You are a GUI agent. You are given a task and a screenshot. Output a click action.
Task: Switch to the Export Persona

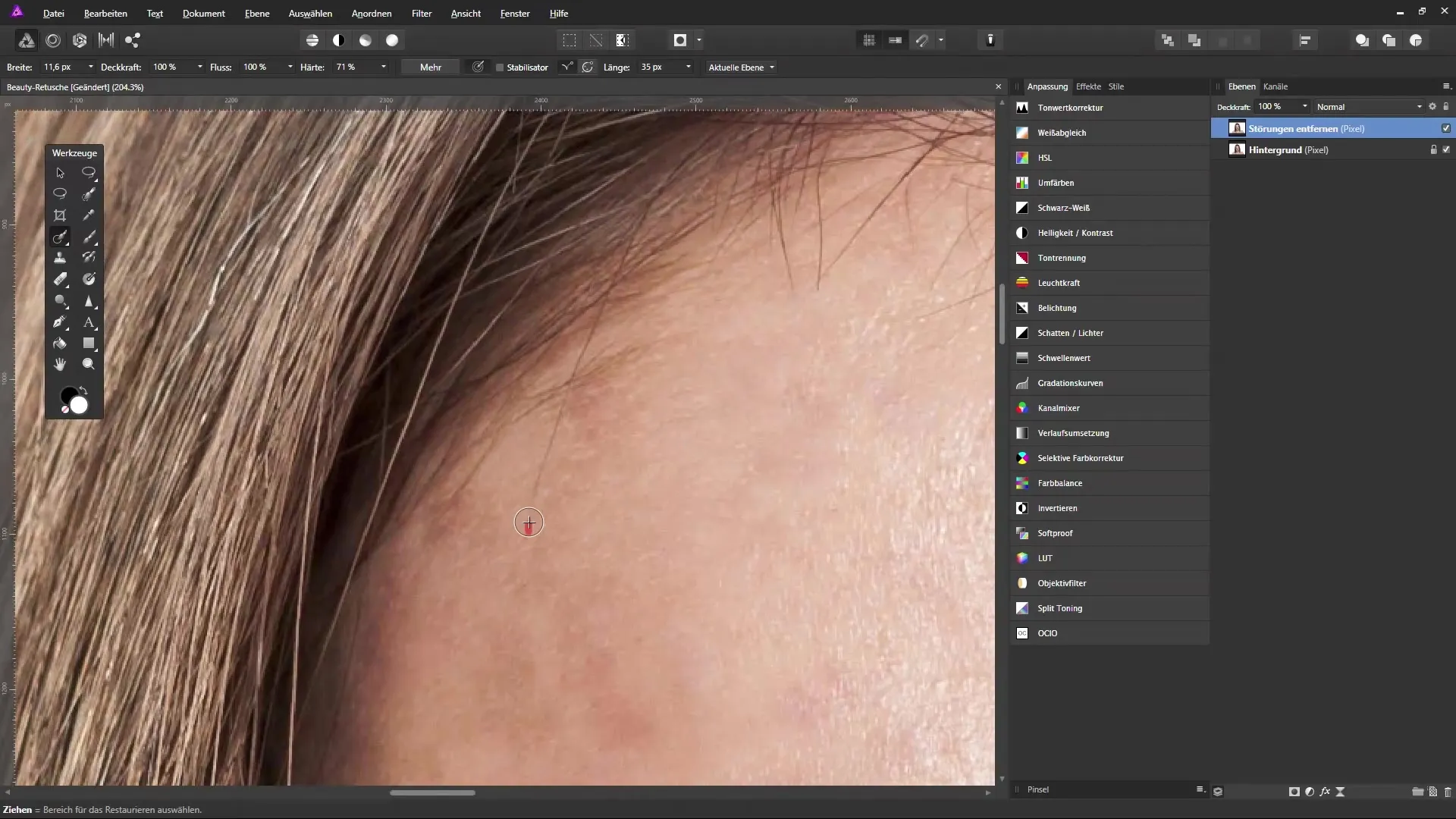133,40
